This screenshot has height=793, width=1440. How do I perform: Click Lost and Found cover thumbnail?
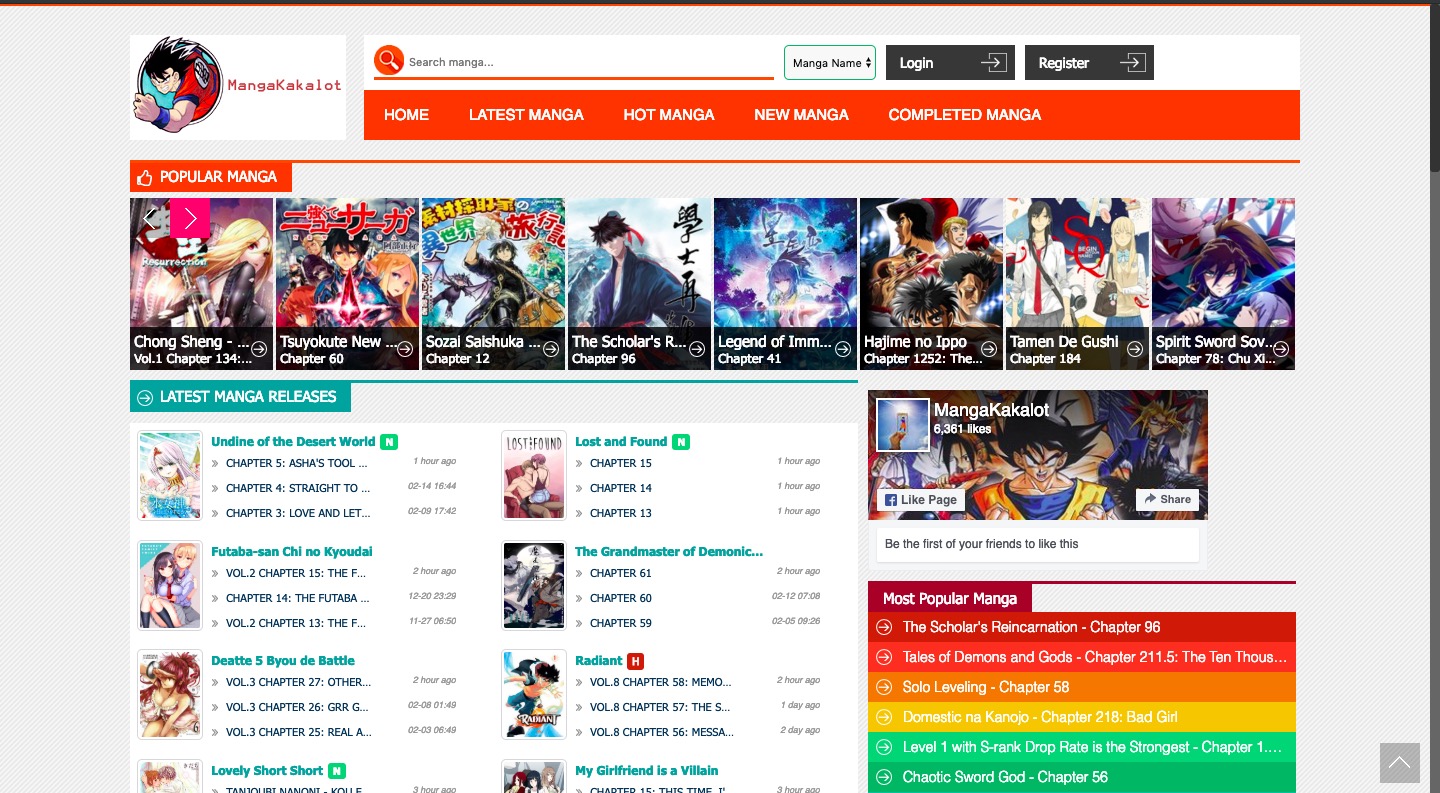(x=534, y=476)
